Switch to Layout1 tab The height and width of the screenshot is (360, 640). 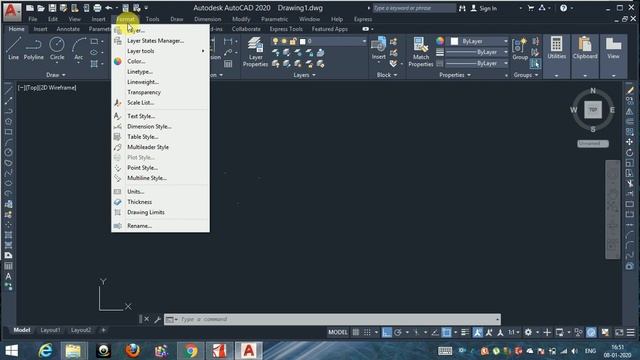[50, 330]
